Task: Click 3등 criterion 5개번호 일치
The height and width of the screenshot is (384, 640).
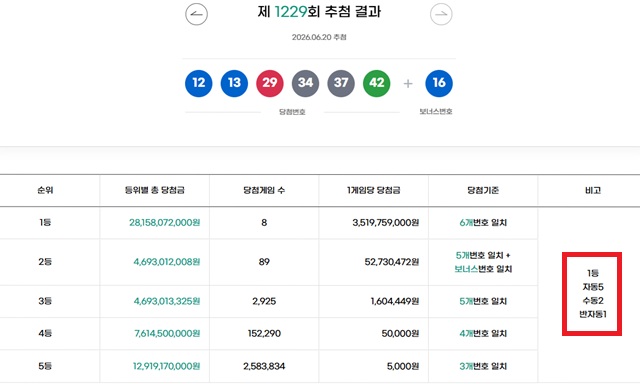Action: click(x=483, y=301)
